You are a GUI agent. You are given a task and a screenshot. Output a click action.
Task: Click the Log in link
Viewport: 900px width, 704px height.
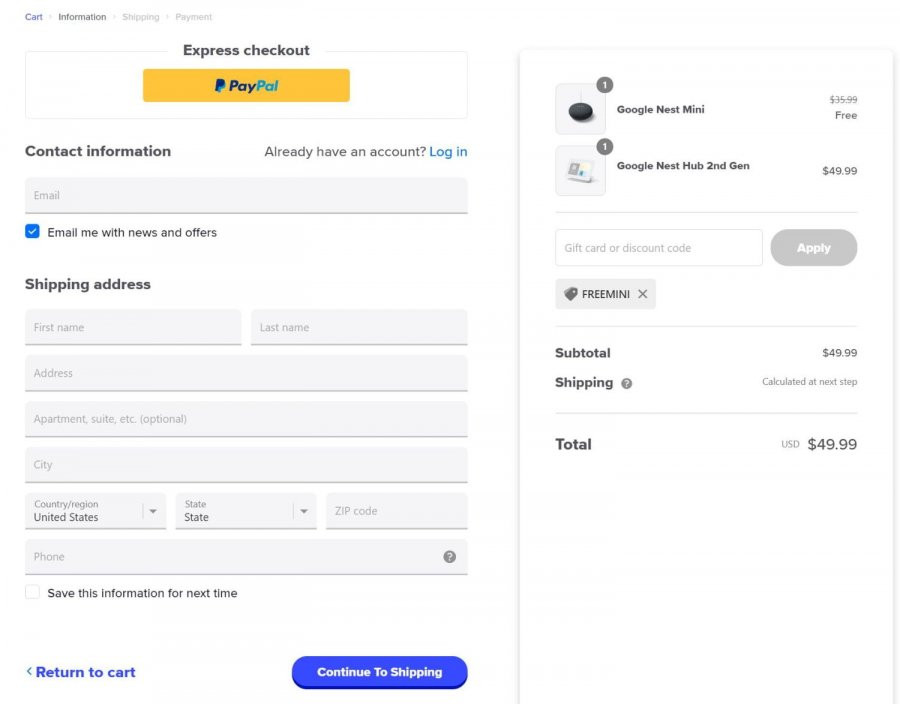448,151
